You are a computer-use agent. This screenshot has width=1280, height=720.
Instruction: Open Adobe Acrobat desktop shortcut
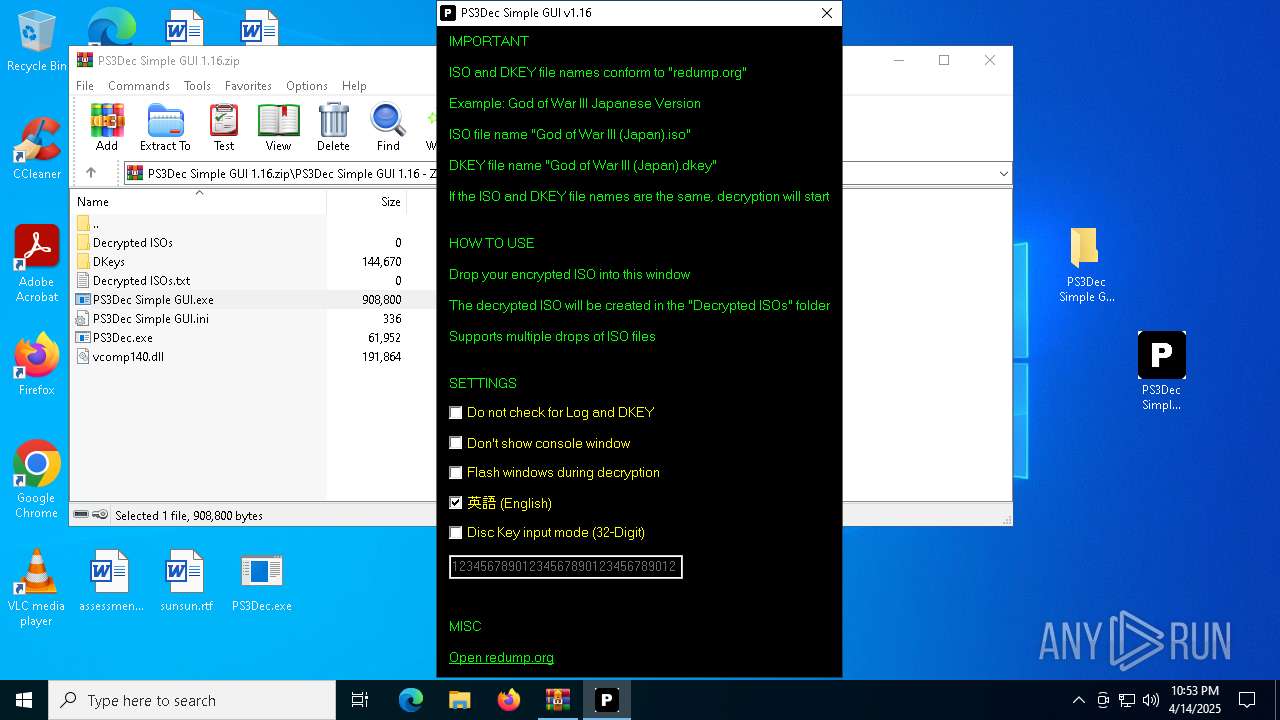tap(37, 264)
